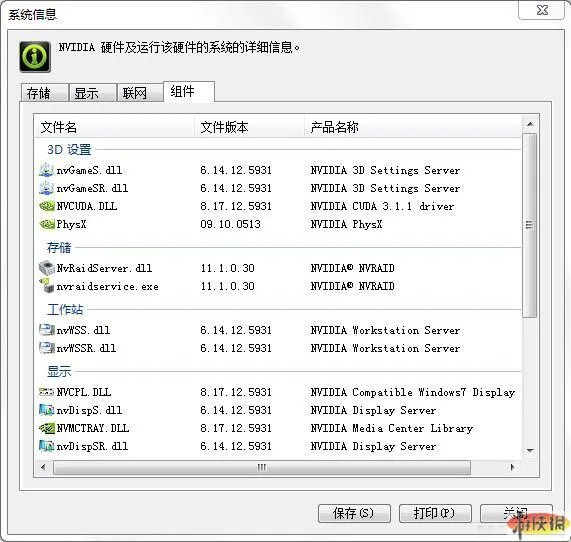Sort by the 文件名 column header
The image size is (571, 542).
point(114,127)
